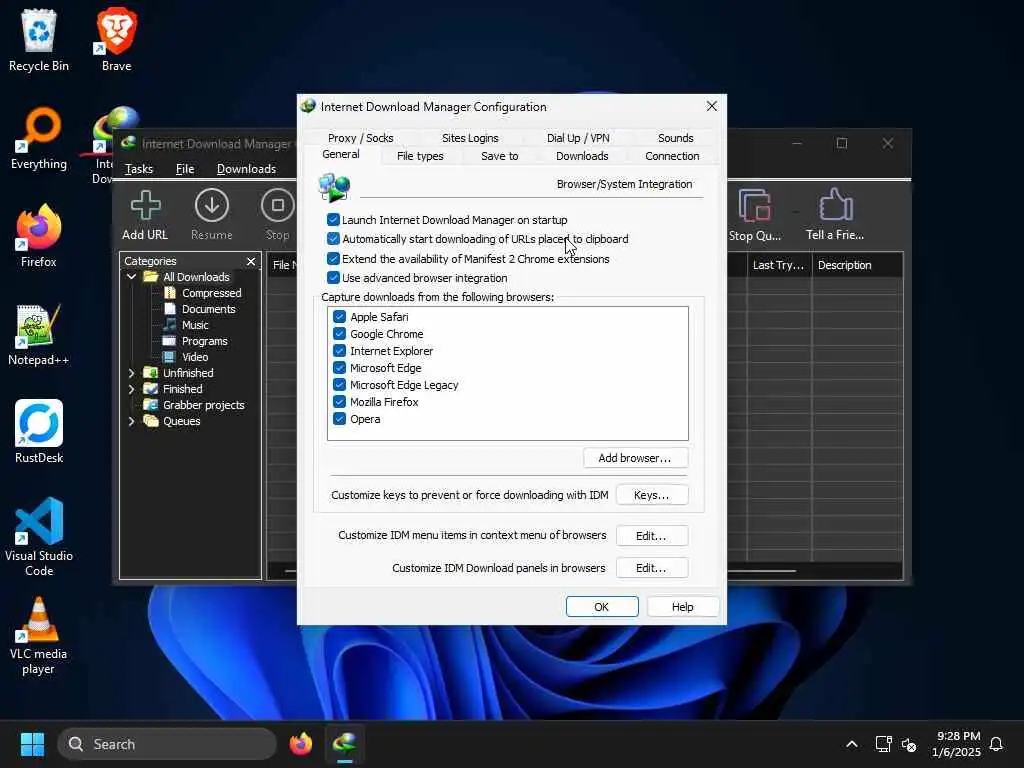The width and height of the screenshot is (1024, 768).
Task: Open the File menu in IDM
Action: point(185,169)
